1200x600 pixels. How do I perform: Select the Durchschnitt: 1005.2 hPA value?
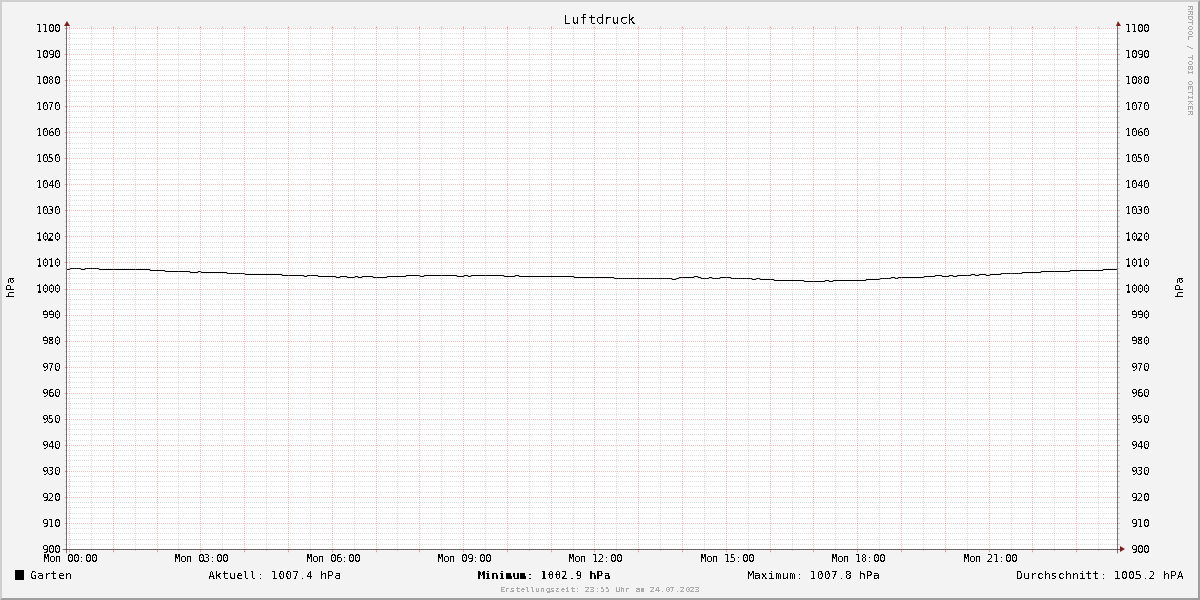(1100, 575)
